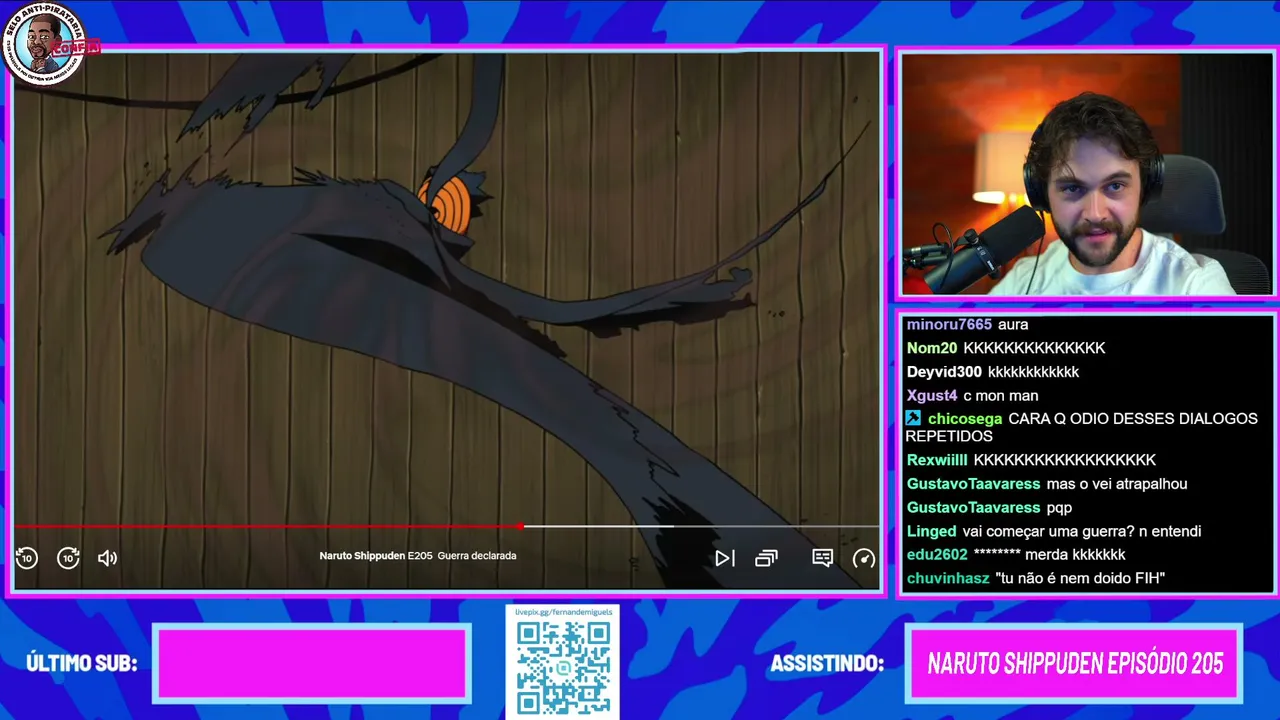
Task: Click the red playhead on the progress bar
Action: (520, 526)
